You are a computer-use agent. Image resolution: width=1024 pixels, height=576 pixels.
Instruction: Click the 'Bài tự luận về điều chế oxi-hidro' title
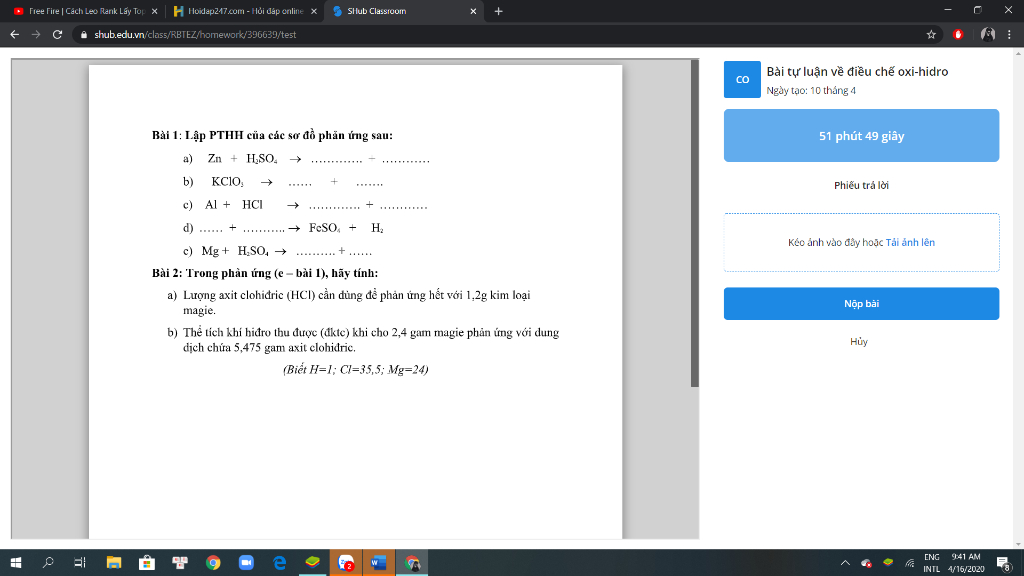point(857,72)
